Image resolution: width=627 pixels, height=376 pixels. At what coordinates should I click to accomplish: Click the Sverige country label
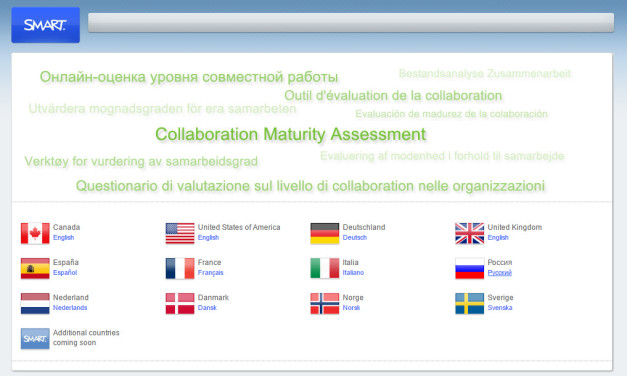(500, 298)
